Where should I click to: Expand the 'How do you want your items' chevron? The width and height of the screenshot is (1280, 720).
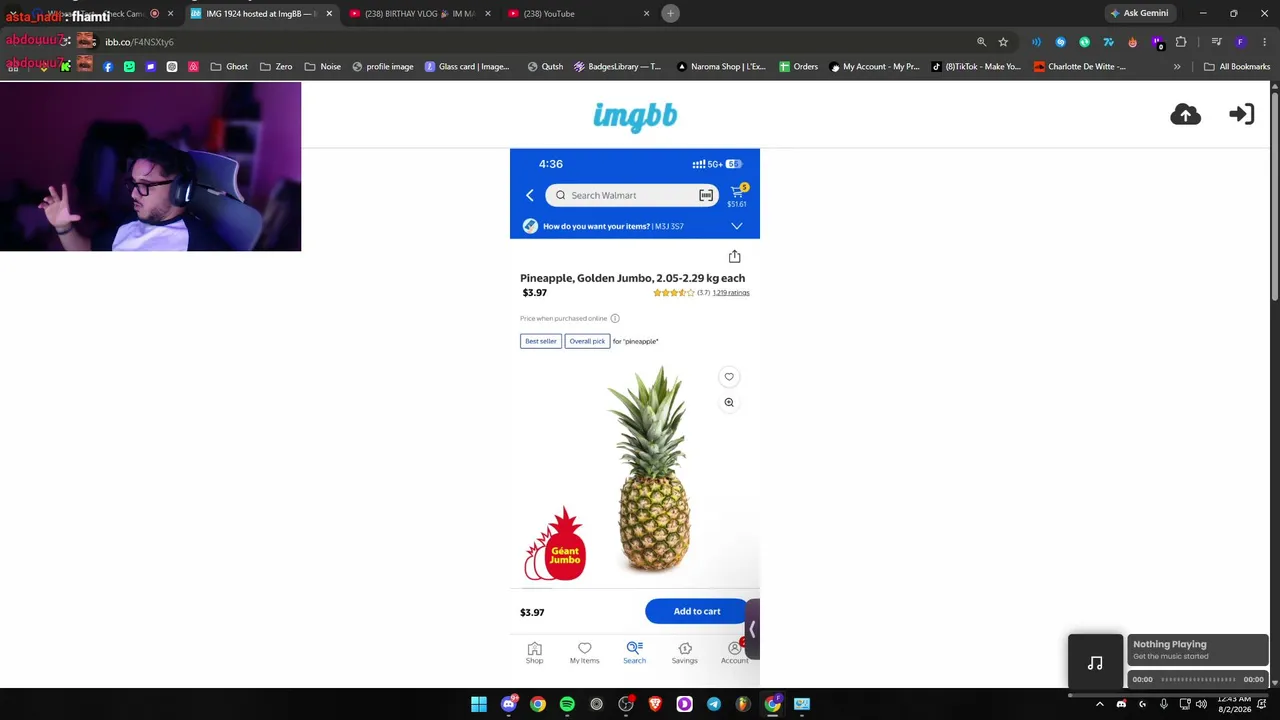point(737,227)
